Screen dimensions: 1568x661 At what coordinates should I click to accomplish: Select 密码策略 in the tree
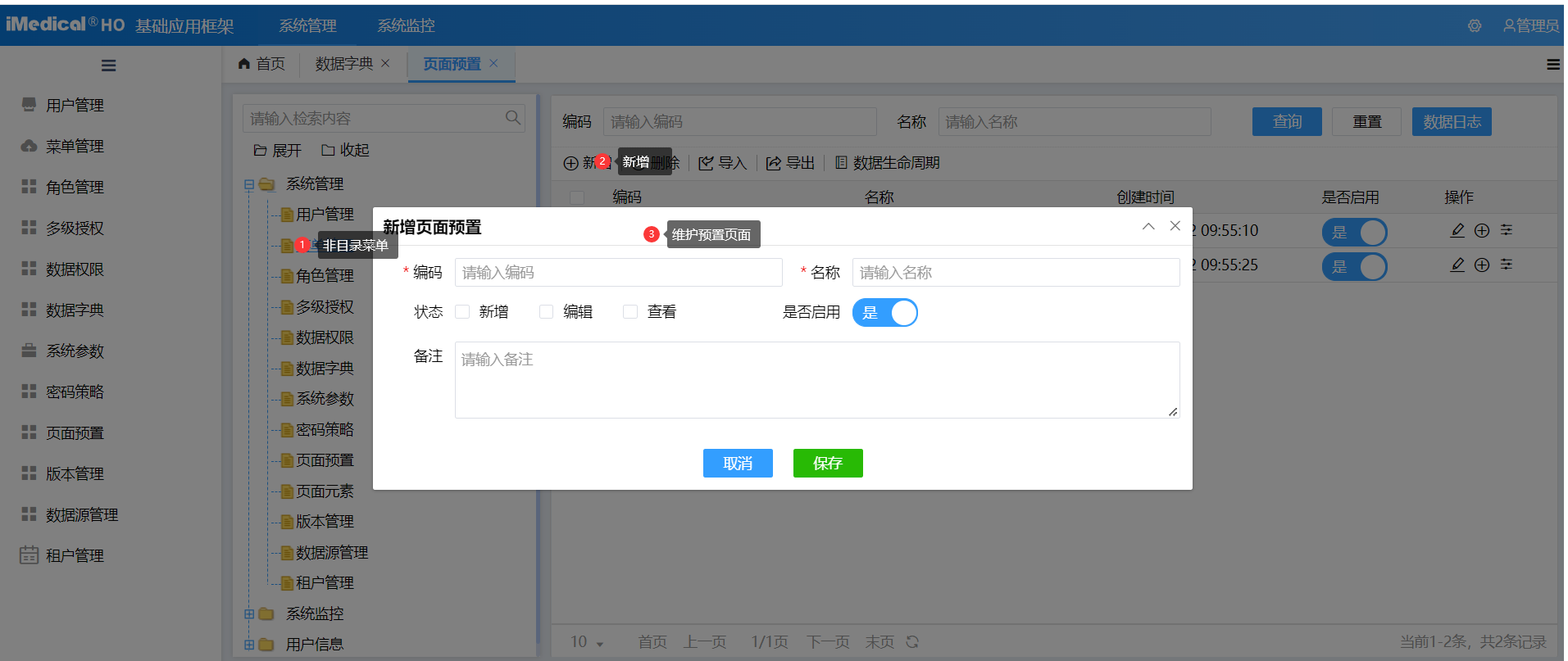point(325,430)
